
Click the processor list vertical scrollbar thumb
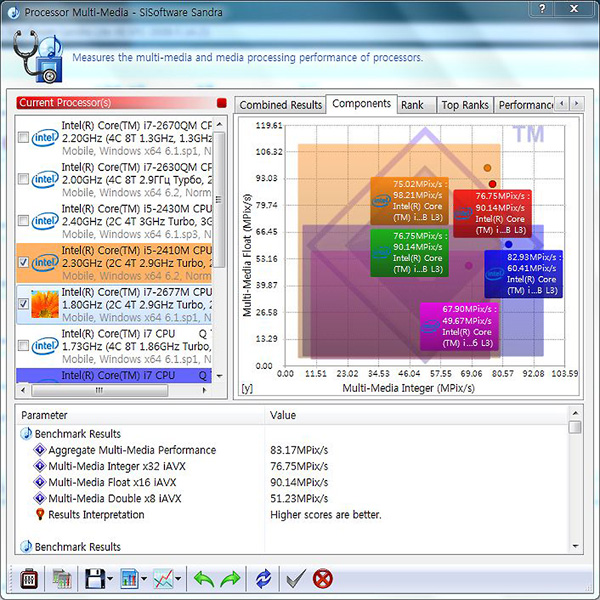click(219, 200)
